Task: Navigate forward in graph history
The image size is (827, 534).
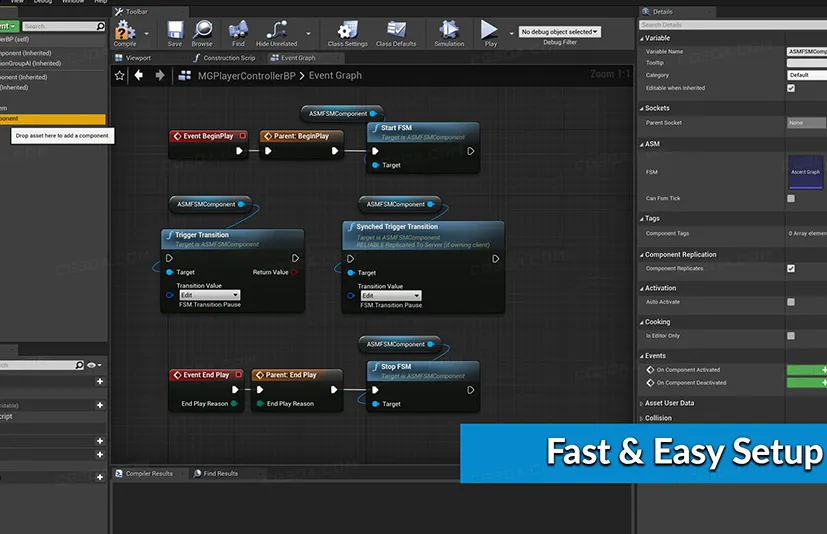Action: coord(160,75)
